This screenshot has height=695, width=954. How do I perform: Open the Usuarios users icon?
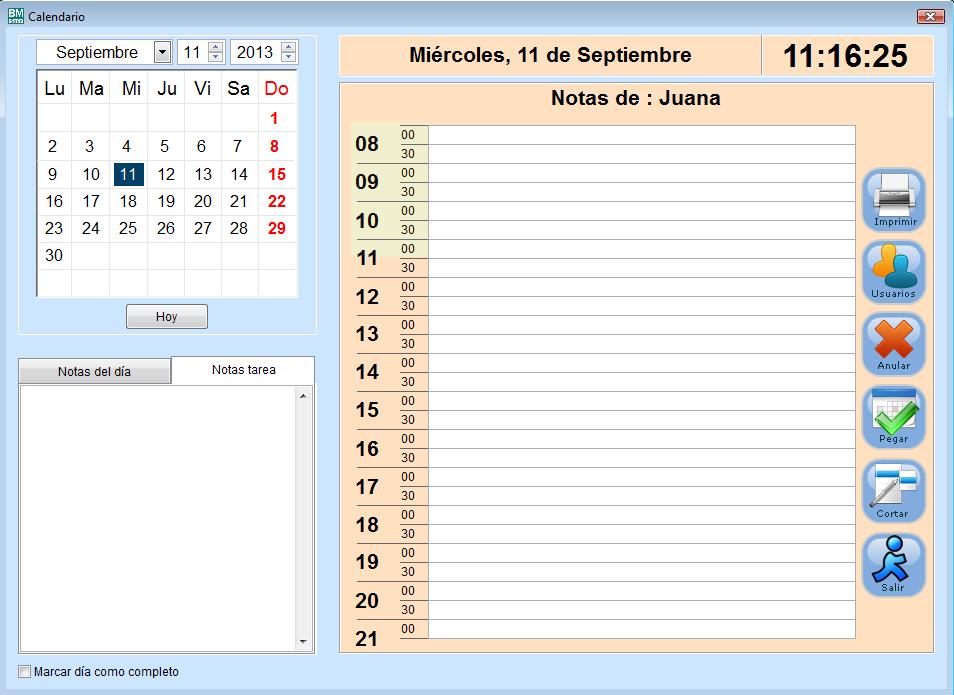(x=894, y=271)
